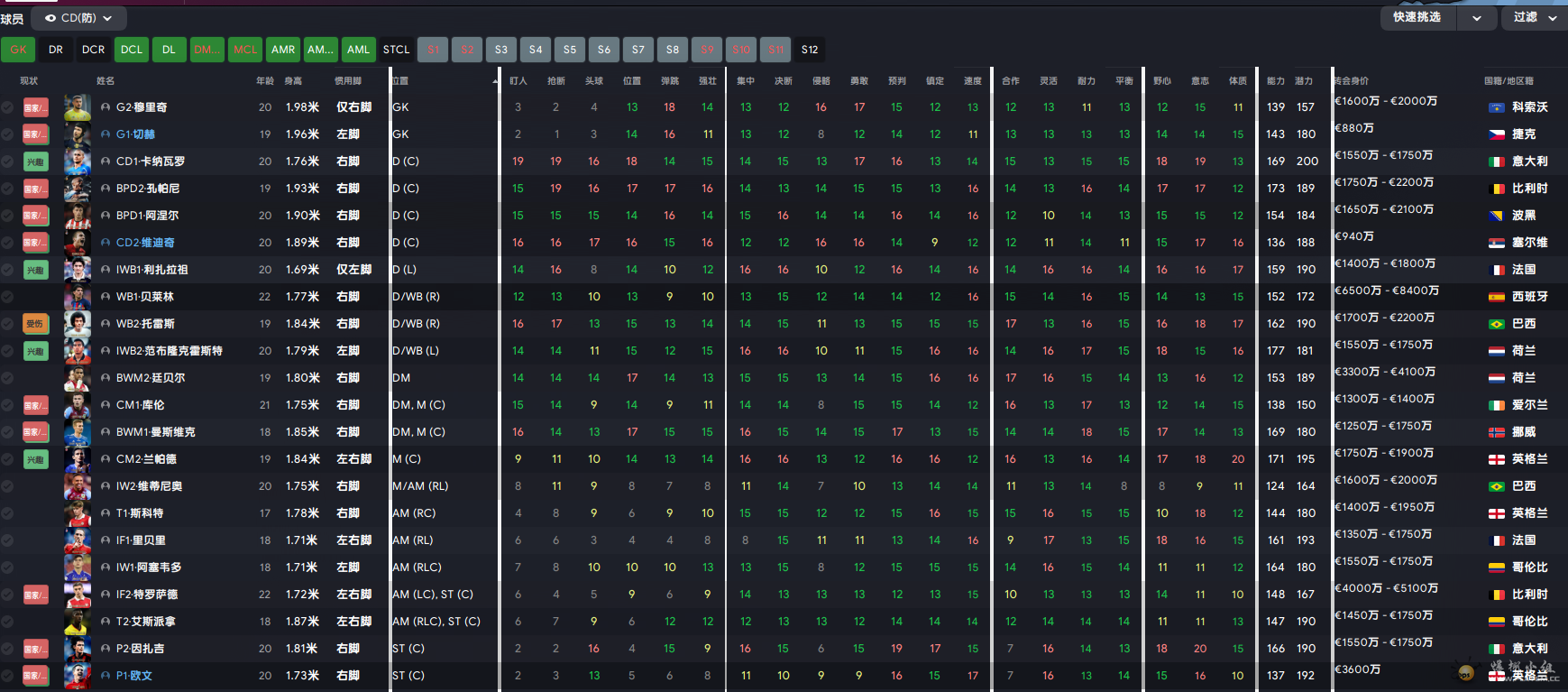Click the 受伤 injury badge for WB2·托雷斯
1568x692 pixels.
click(35, 324)
